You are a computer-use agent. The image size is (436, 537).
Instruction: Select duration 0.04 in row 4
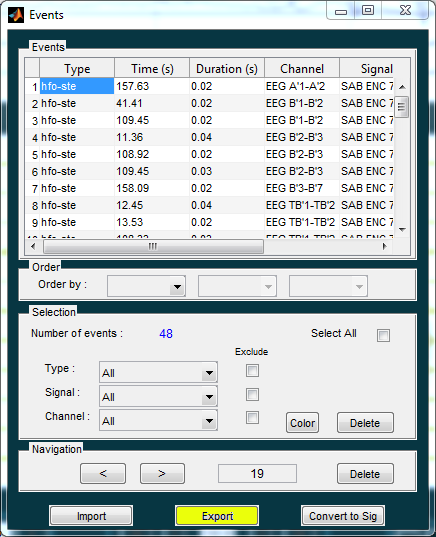227,137
